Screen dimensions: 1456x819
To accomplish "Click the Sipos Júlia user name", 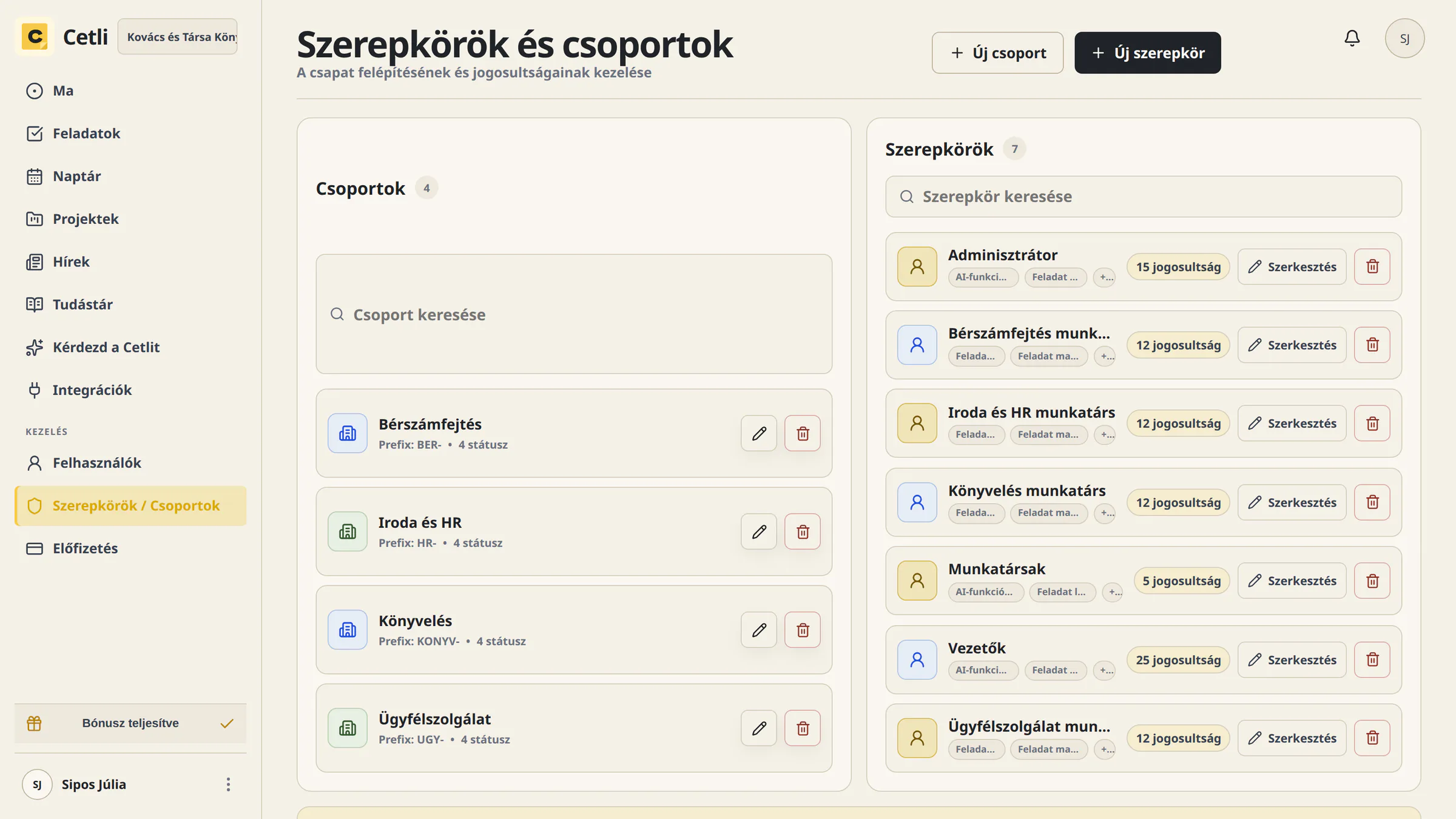I will 94,784.
